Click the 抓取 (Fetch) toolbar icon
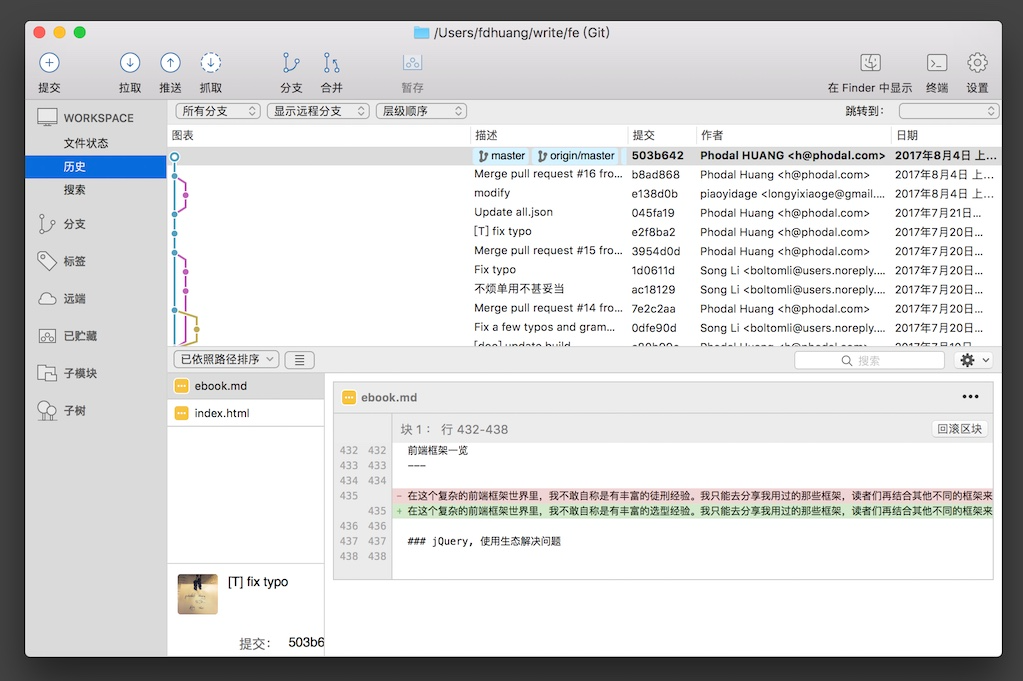Screen dimensions: 1023x681 [210, 63]
